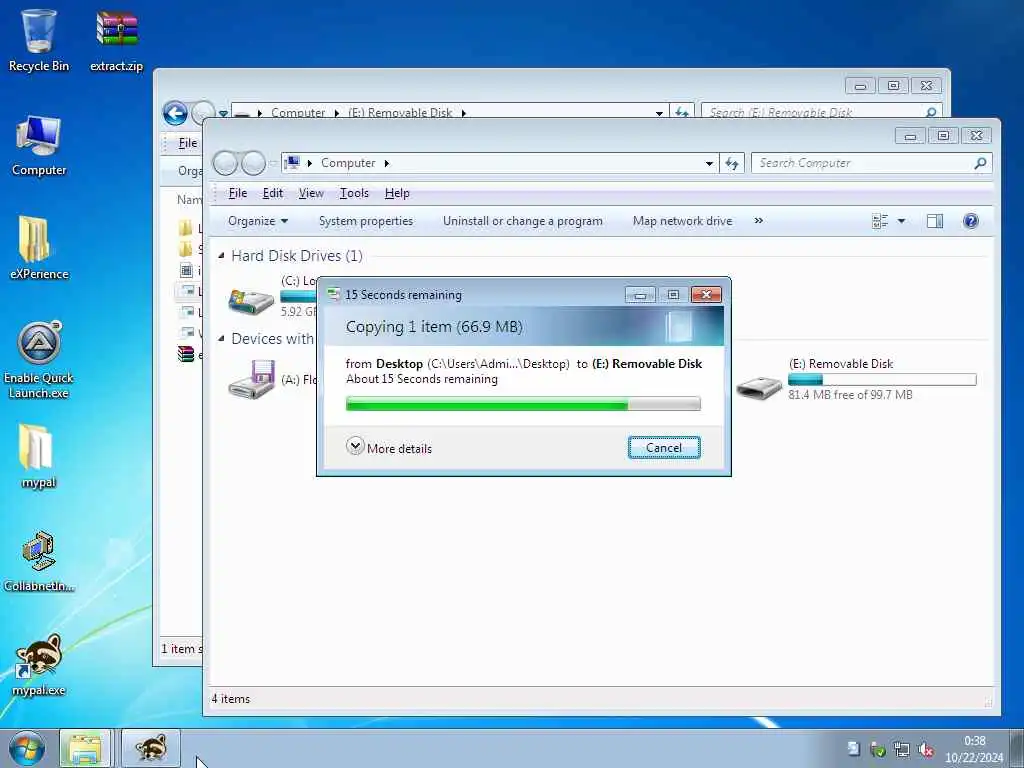The height and width of the screenshot is (768, 1024).
Task: Click the network tray icon
Action: (902, 750)
